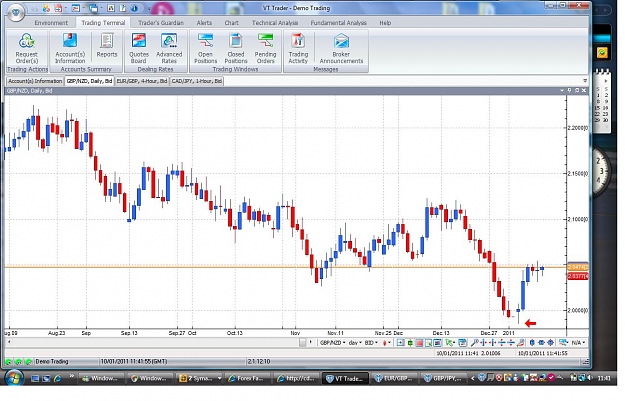Open the Reports window
The image size is (625, 401).
tap(106, 46)
